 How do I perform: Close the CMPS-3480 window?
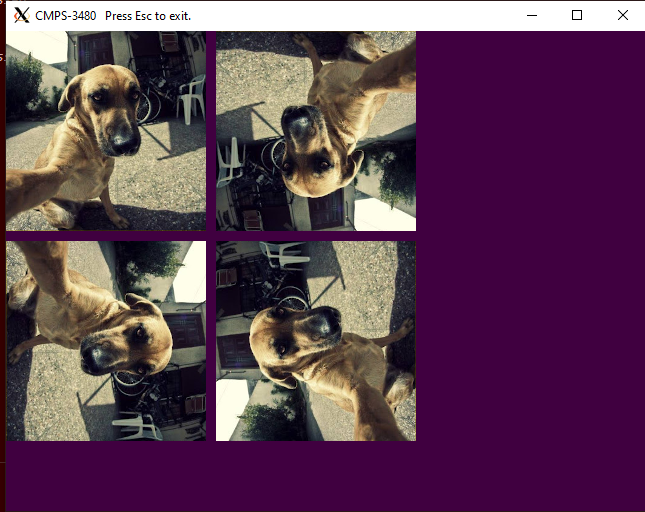click(622, 16)
